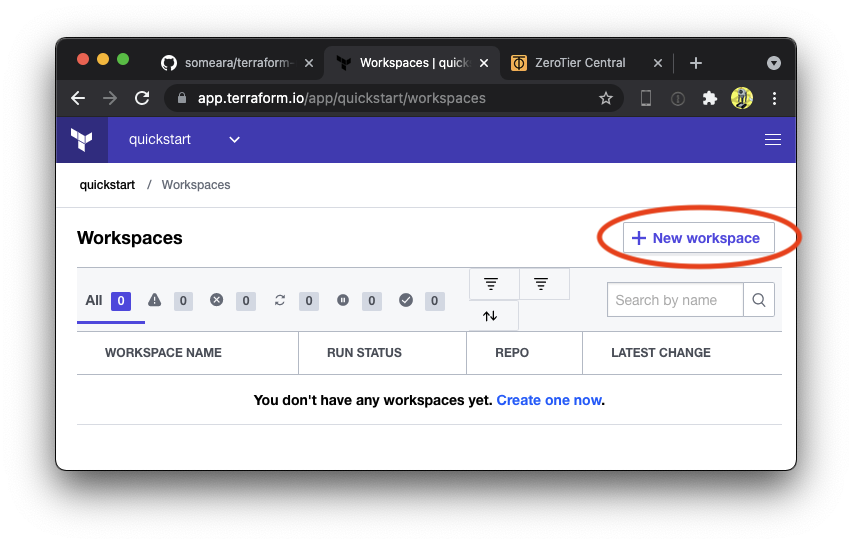Close the someara/terraform tab
Screen dimensions: 852x544
309,63
